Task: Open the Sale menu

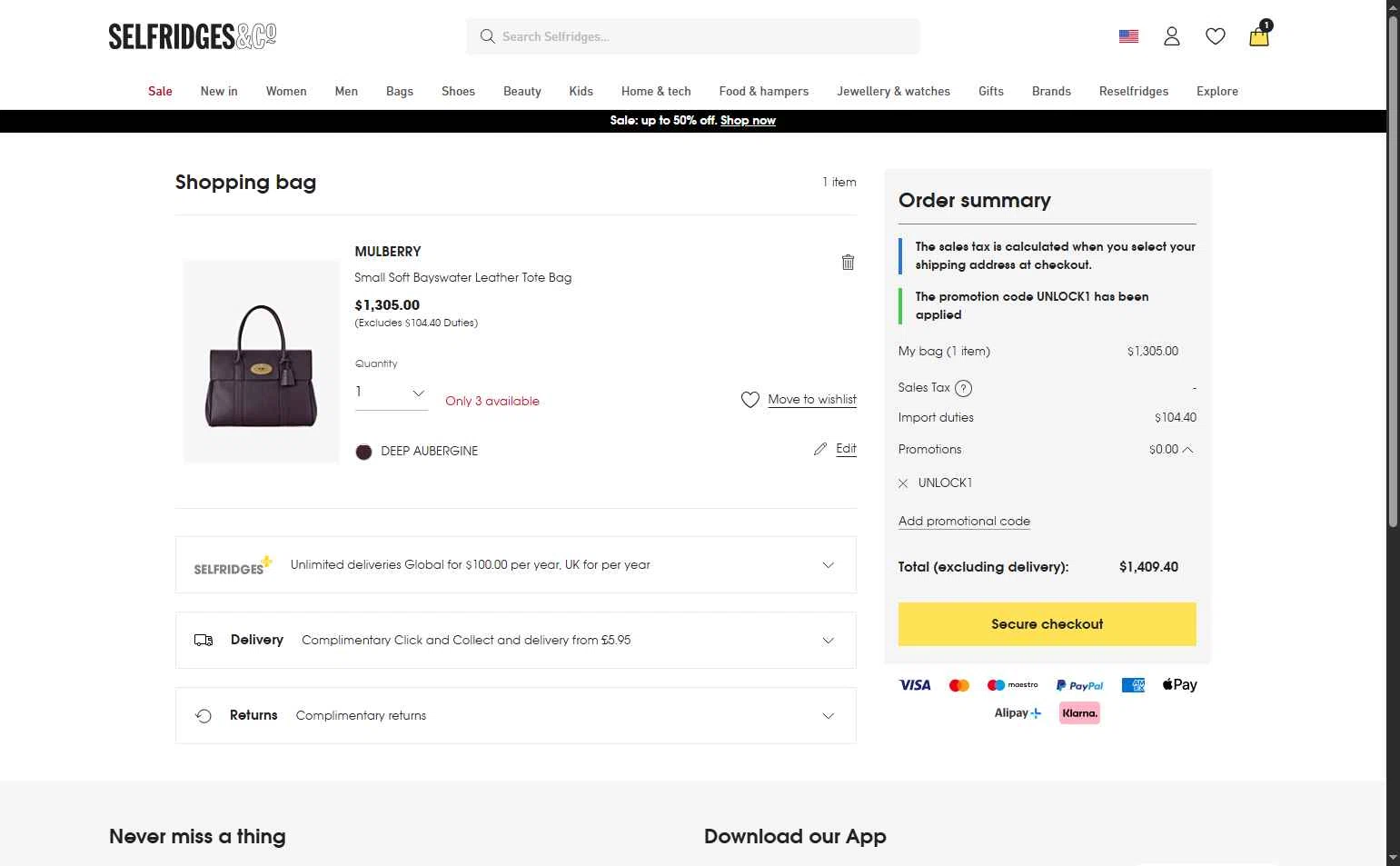Action: 160,91
